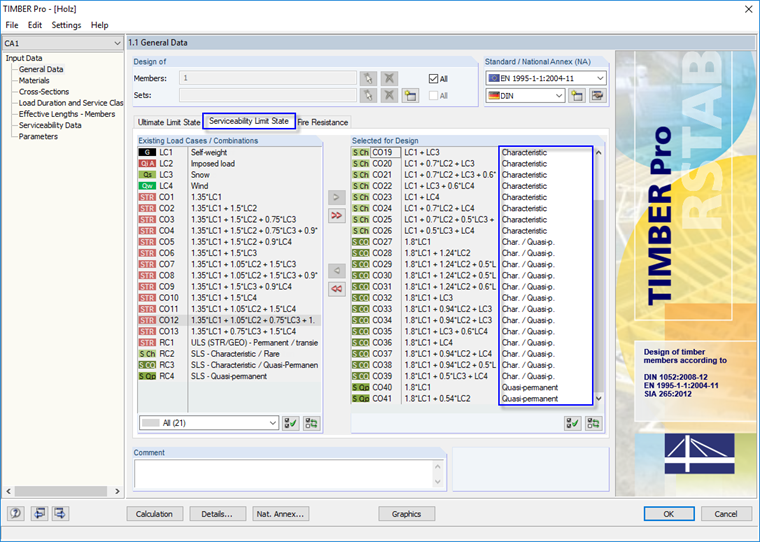Create a new set of members icon
The height and width of the screenshot is (542, 760).
tap(410, 95)
